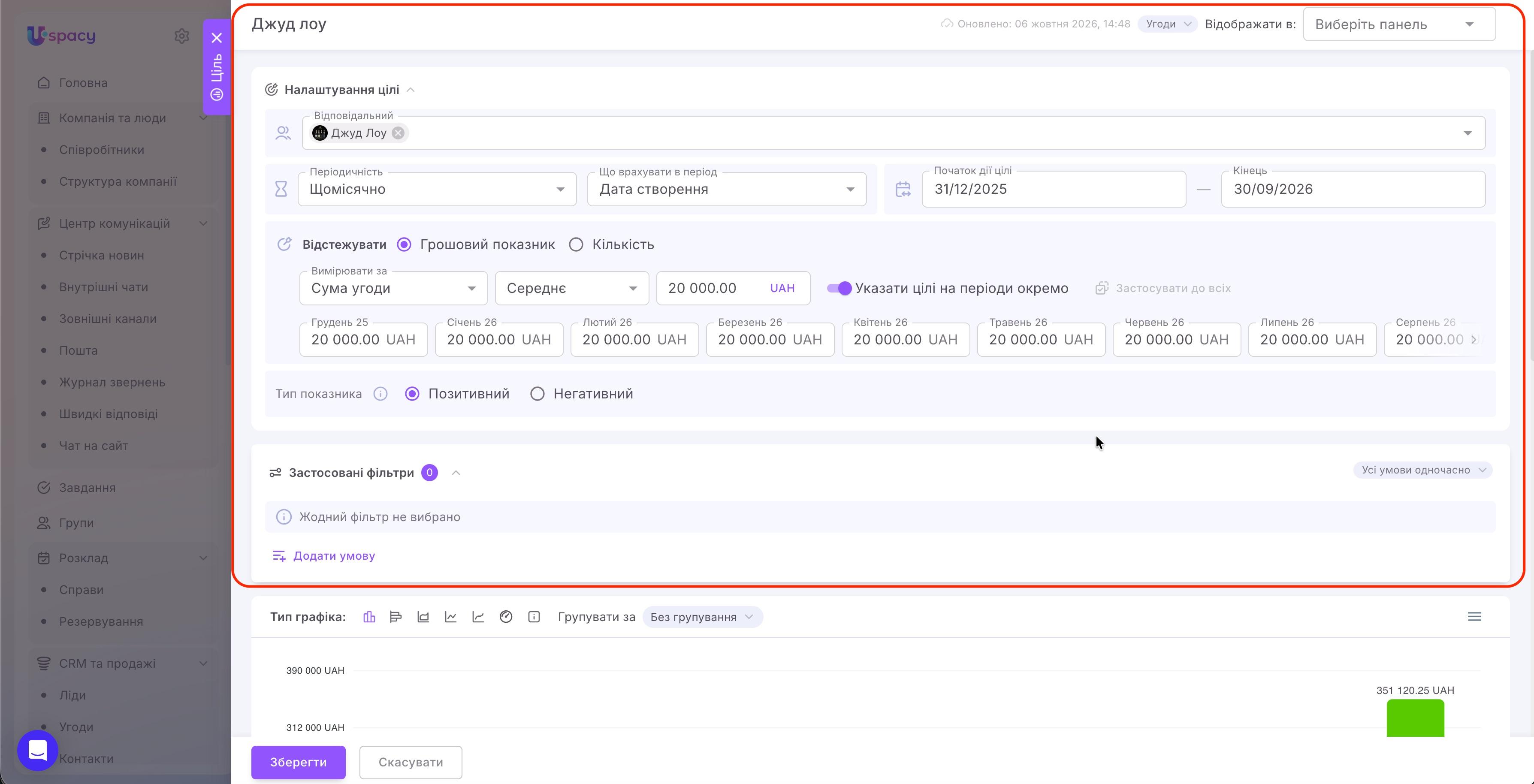Select the horizontal bar chart type
This screenshot has width=1534, height=784.
pos(396,617)
